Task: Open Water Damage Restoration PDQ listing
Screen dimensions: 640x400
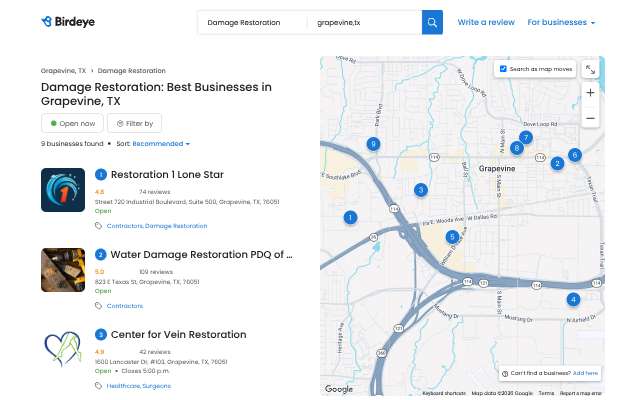Action: pos(202,255)
